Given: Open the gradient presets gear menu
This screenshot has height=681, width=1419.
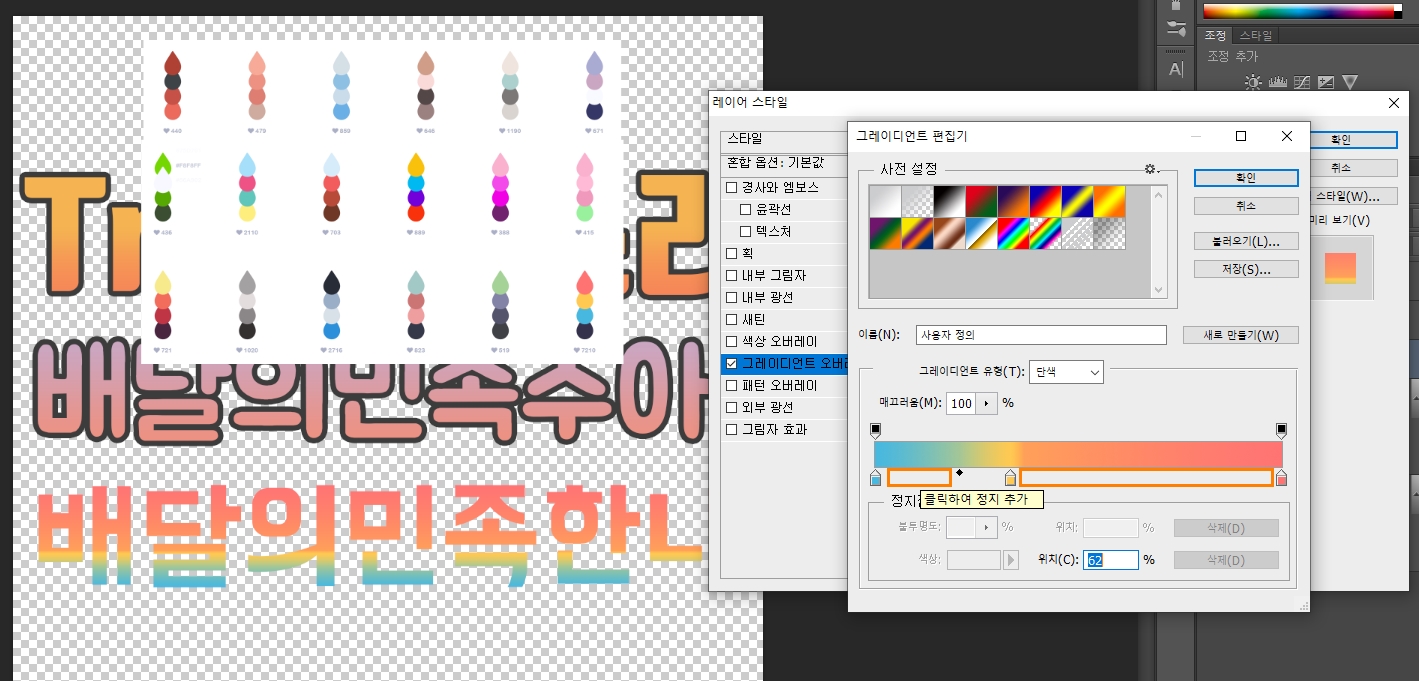Looking at the screenshot, I should coord(1150,169).
